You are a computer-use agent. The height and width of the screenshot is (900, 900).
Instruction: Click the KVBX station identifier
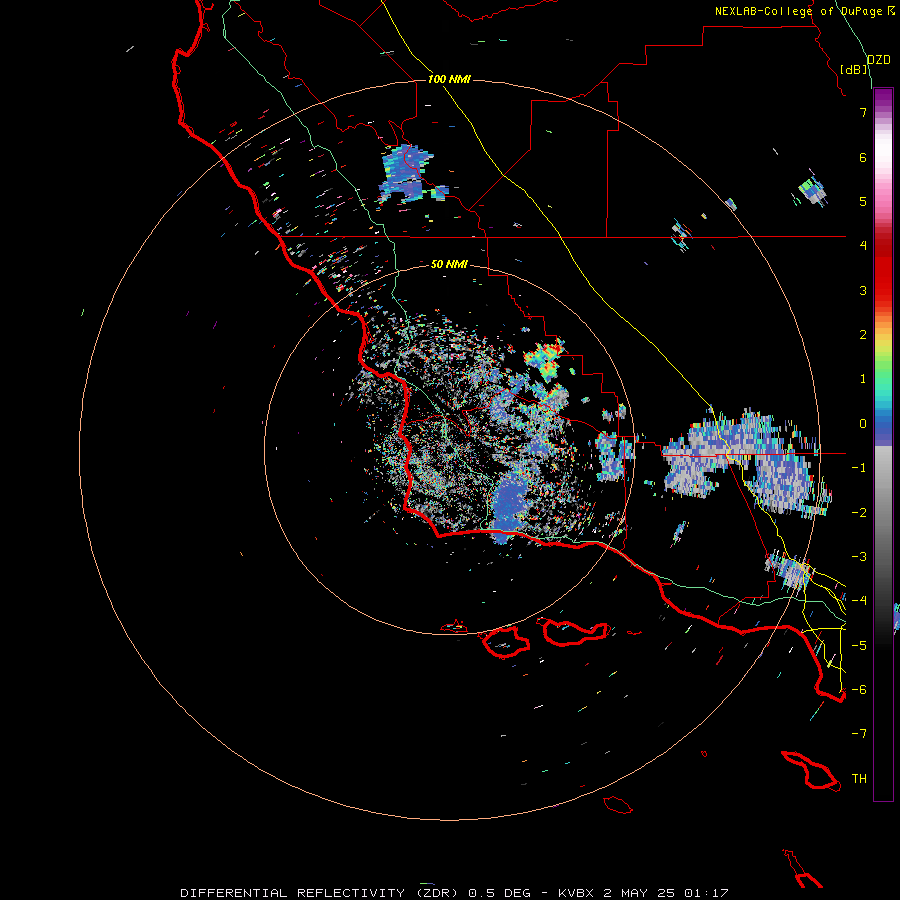pos(576,893)
